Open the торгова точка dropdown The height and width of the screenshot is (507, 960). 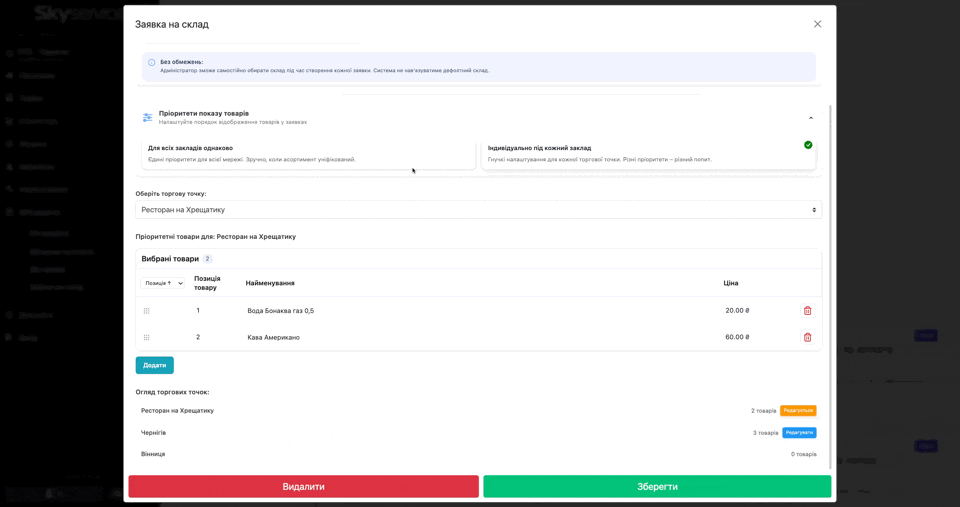[x=478, y=210]
